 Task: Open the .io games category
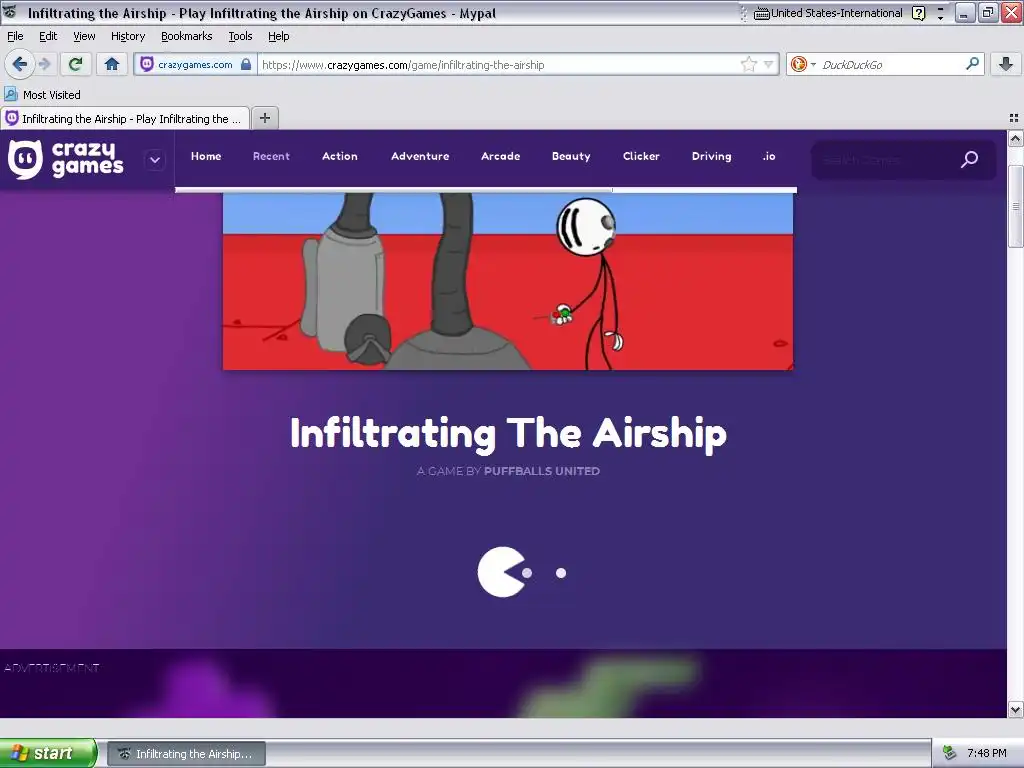pyautogui.click(x=769, y=156)
